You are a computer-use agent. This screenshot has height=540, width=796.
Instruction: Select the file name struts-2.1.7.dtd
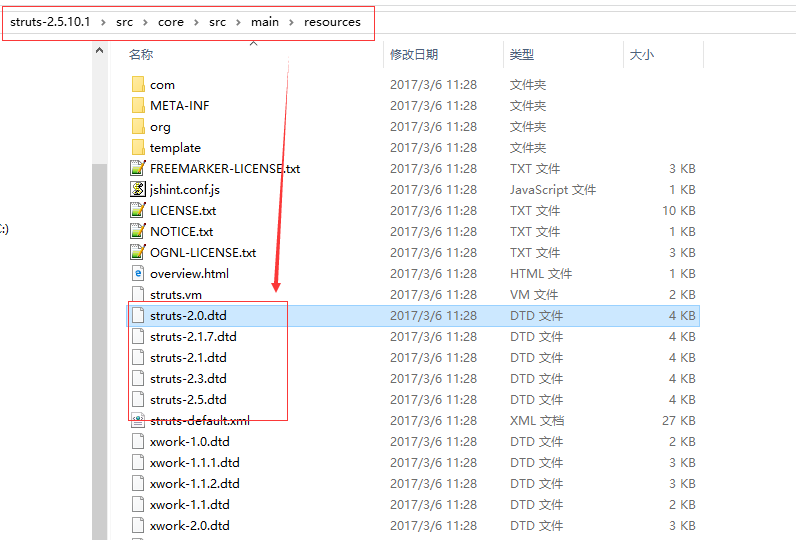(193, 336)
